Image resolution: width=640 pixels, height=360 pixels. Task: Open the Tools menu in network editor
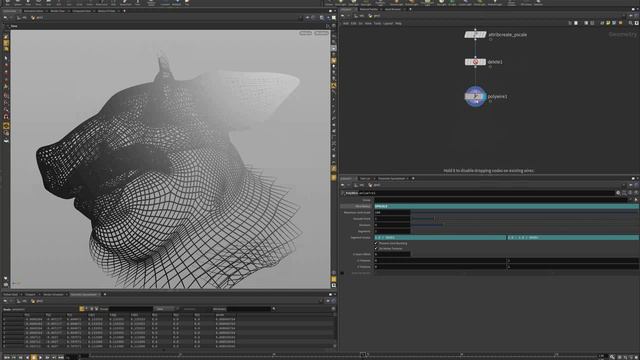[378, 24]
